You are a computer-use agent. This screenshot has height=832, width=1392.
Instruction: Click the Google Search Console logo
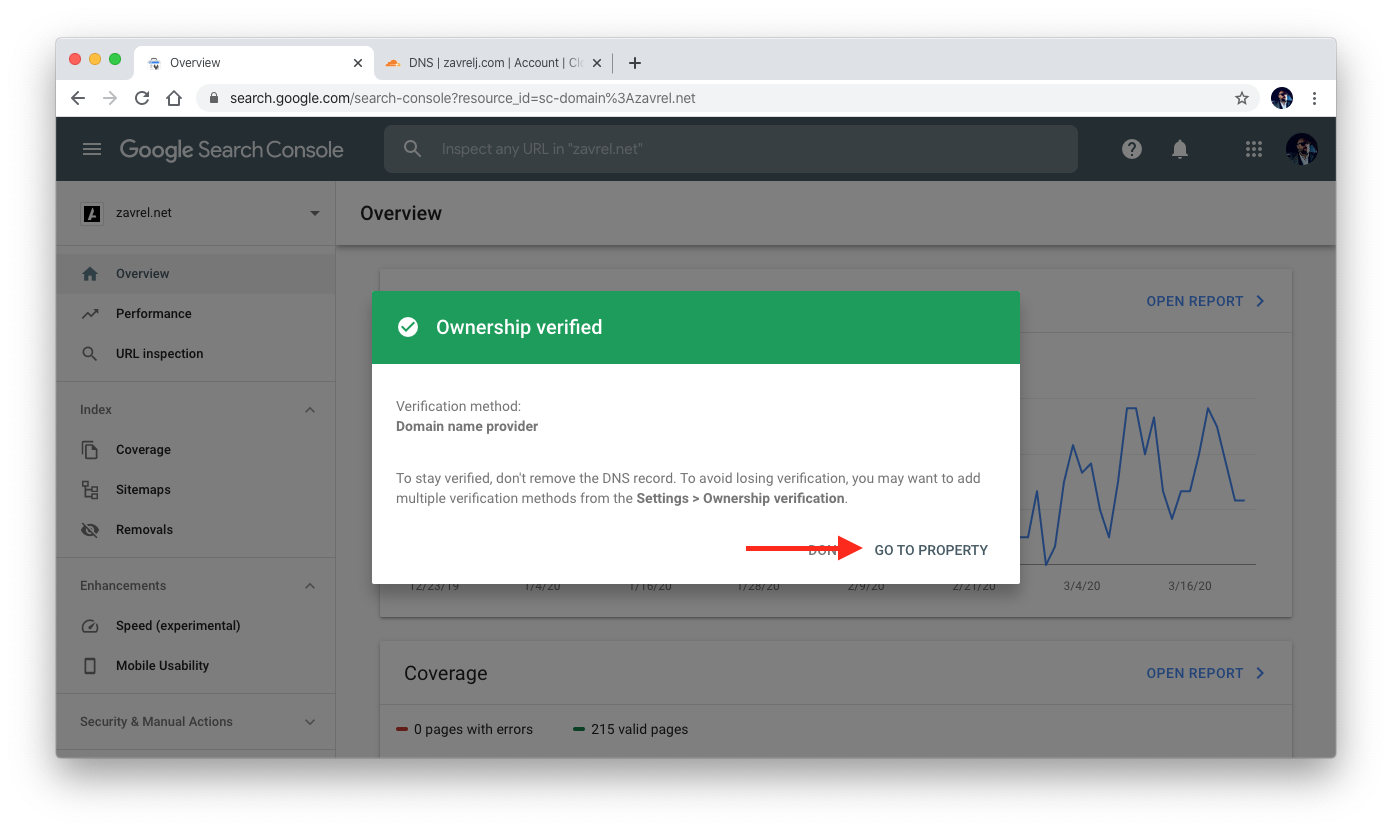coord(231,149)
